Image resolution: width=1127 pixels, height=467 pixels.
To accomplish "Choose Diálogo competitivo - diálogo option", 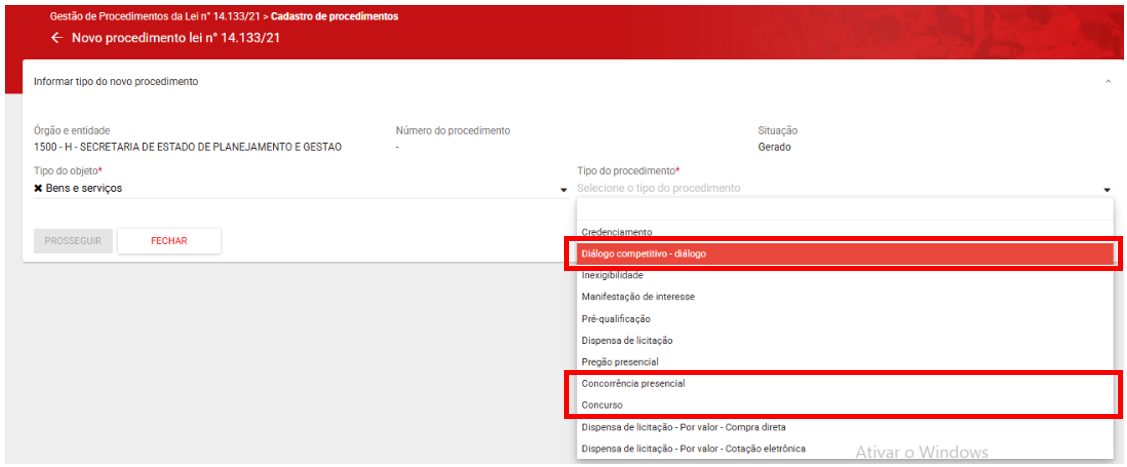I will pyautogui.click(x=644, y=254).
